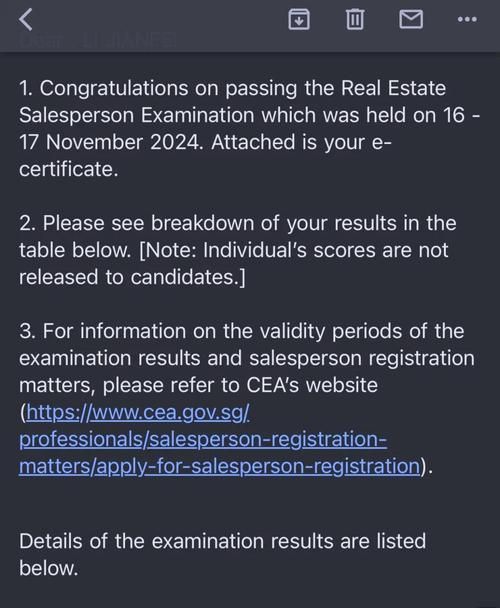Tap the "Details of the examination results" line
Image resolution: width=500 pixels, height=608 pixels.
tap(176, 541)
